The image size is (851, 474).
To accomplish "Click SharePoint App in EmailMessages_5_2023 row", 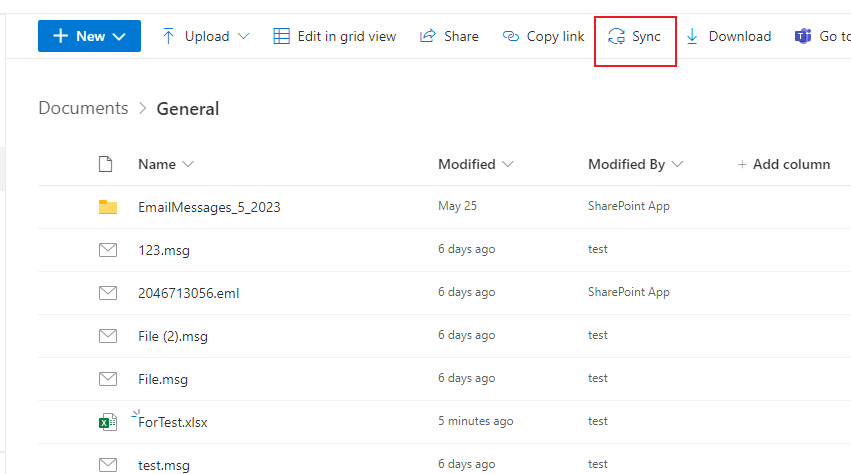I will pyautogui.click(x=628, y=206).
